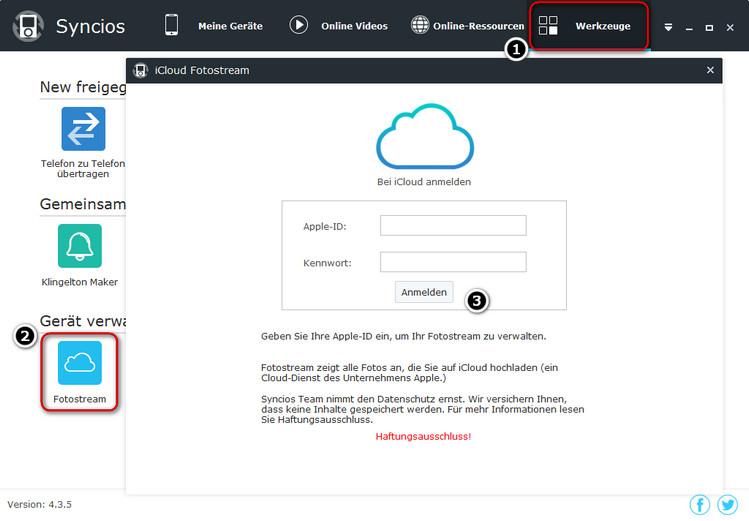The image size is (749, 521).
Task: Click the iCloud Fotostream title icon
Action: 140,71
